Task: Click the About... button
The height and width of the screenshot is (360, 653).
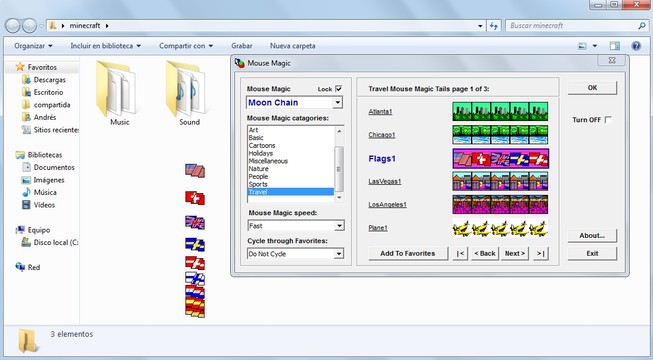Action: [592, 235]
